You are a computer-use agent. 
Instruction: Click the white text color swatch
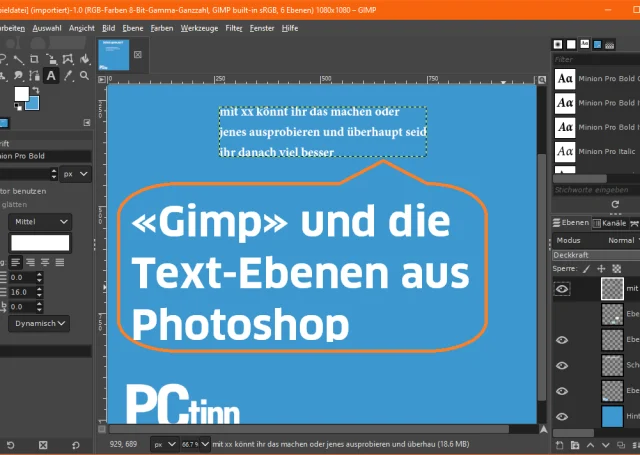click(40, 243)
